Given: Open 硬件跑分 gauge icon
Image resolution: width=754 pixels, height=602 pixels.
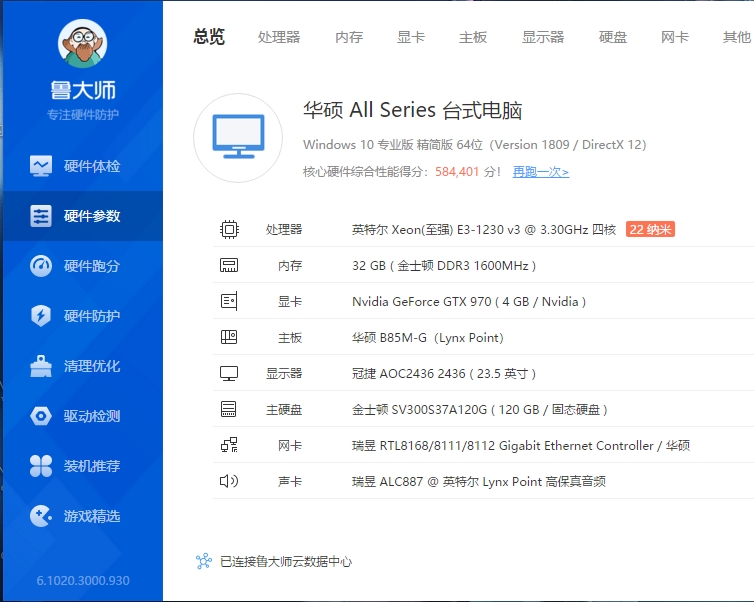Looking at the screenshot, I should pos(41,266).
